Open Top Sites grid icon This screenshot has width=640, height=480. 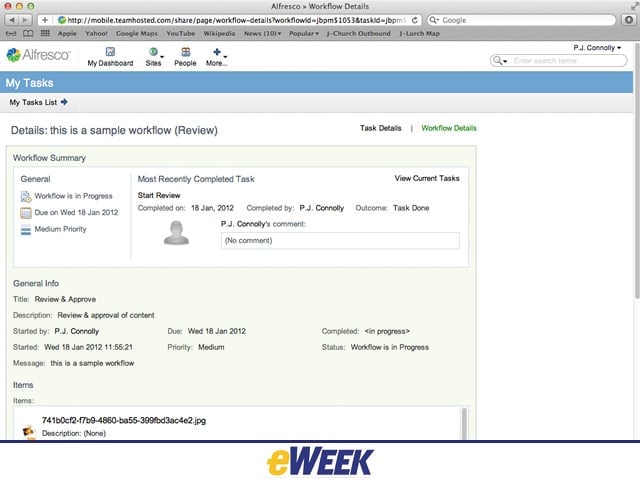45,33
